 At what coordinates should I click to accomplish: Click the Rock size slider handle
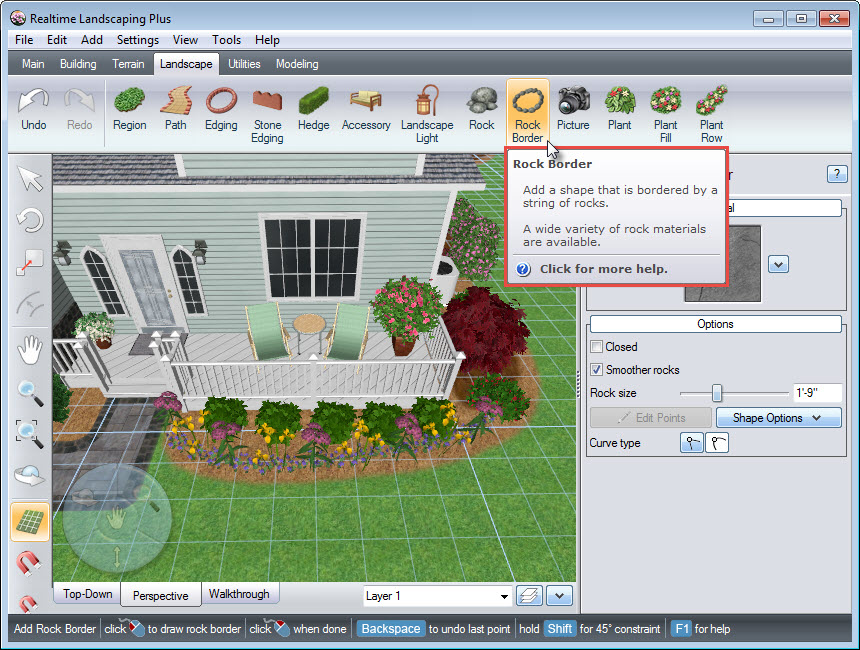pos(716,393)
